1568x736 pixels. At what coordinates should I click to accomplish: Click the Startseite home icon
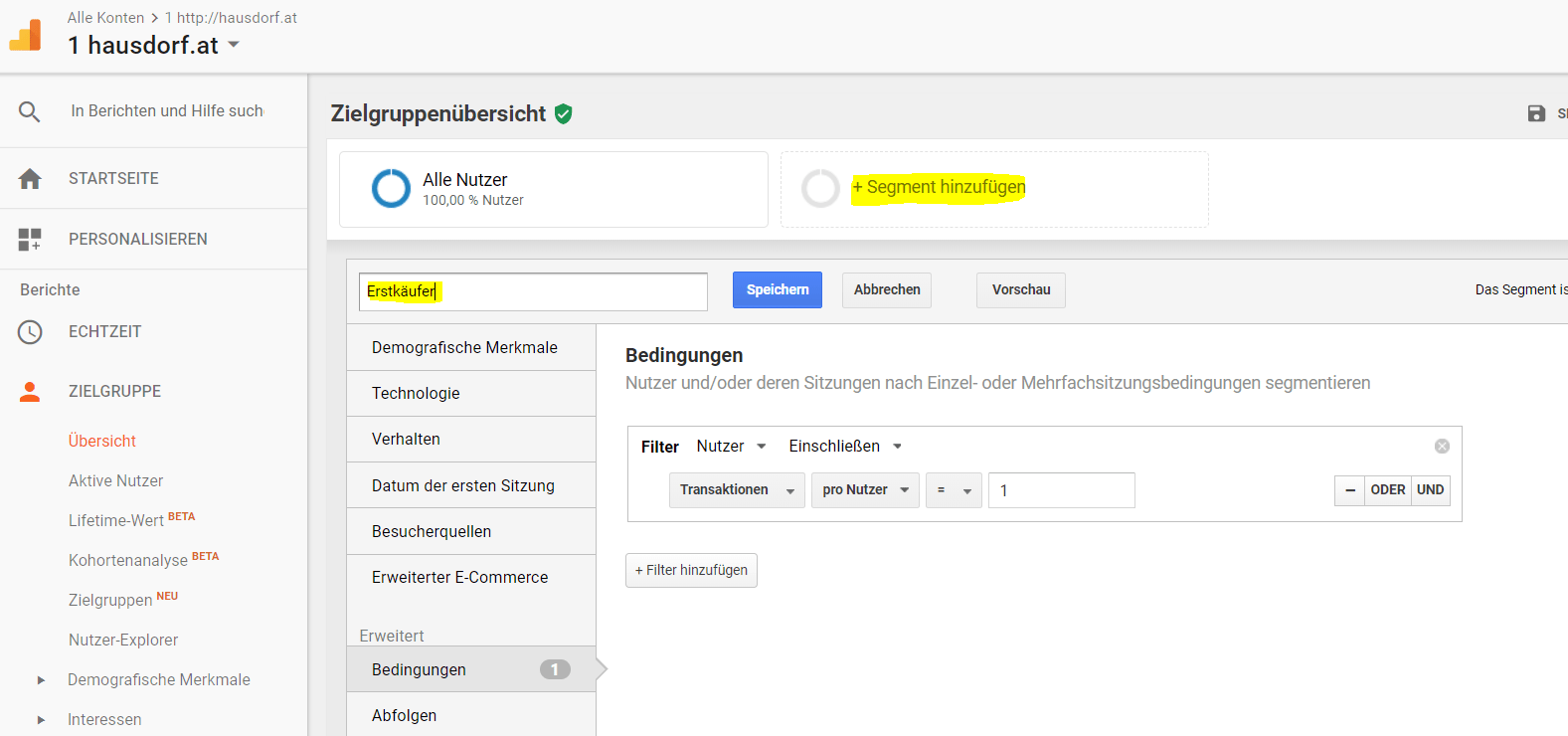[30, 179]
